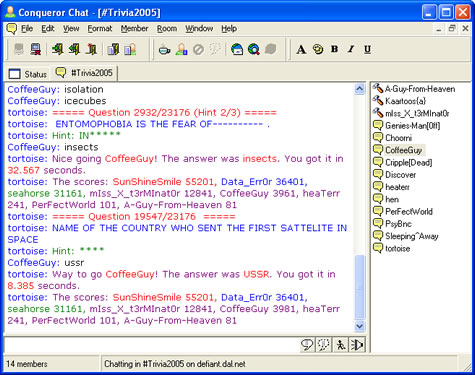Click the chat scrollbar thumb
Viewport: 475px width, 375px height.
[359, 287]
